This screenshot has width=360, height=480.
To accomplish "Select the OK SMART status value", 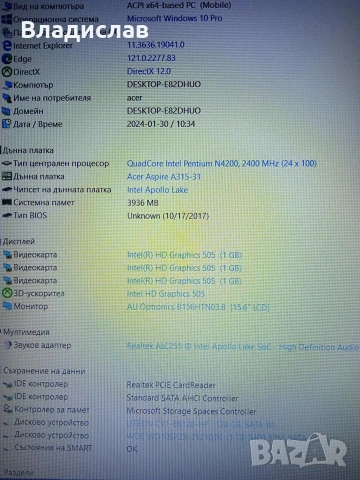I will coord(132,449).
